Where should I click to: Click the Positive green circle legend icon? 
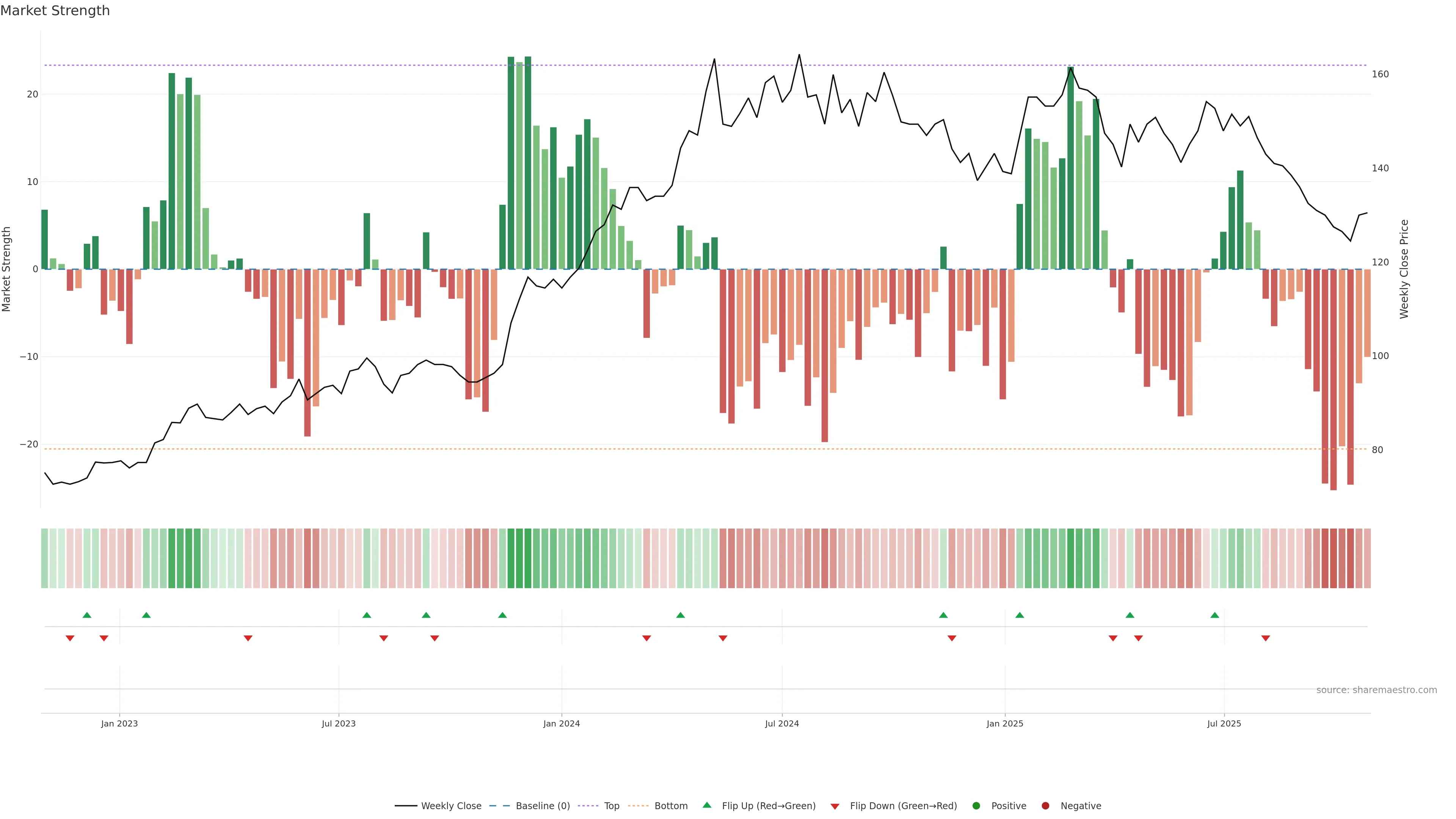pos(976,806)
